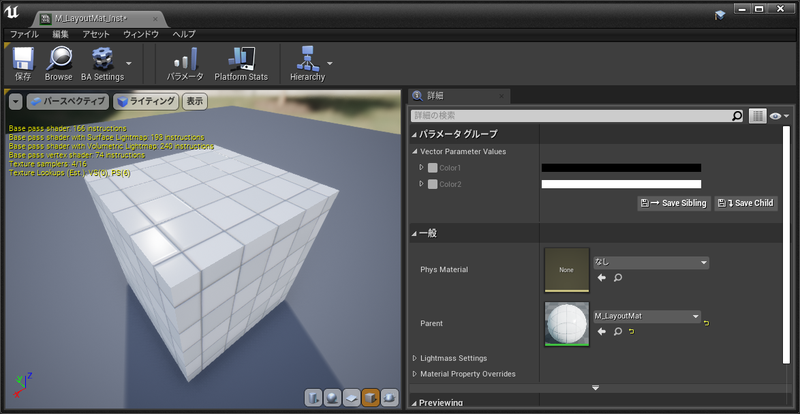Click the Phys Material None thumbnail

(x=566, y=270)
